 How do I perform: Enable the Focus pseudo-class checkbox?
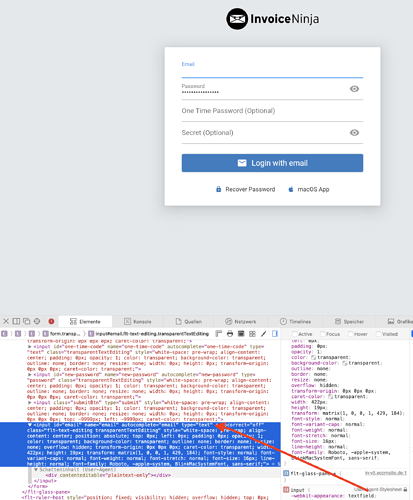[323, 334]
